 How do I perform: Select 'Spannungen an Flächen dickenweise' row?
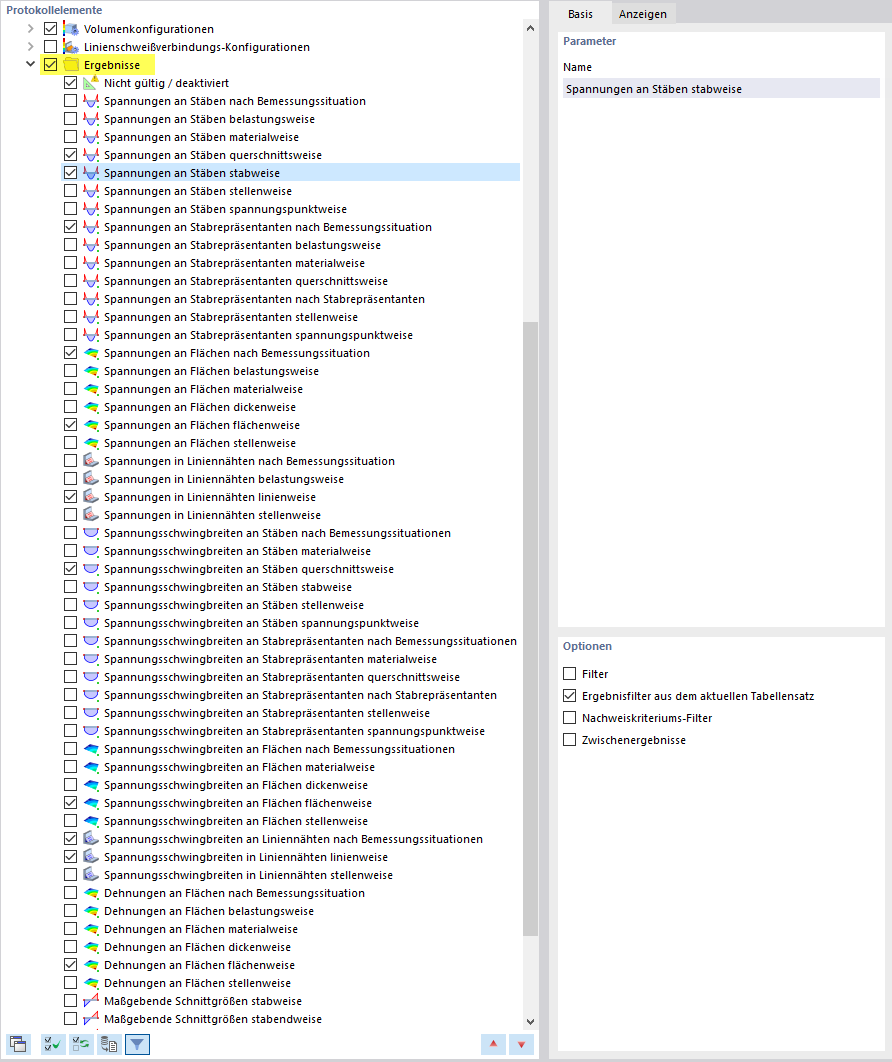(200, 407)
